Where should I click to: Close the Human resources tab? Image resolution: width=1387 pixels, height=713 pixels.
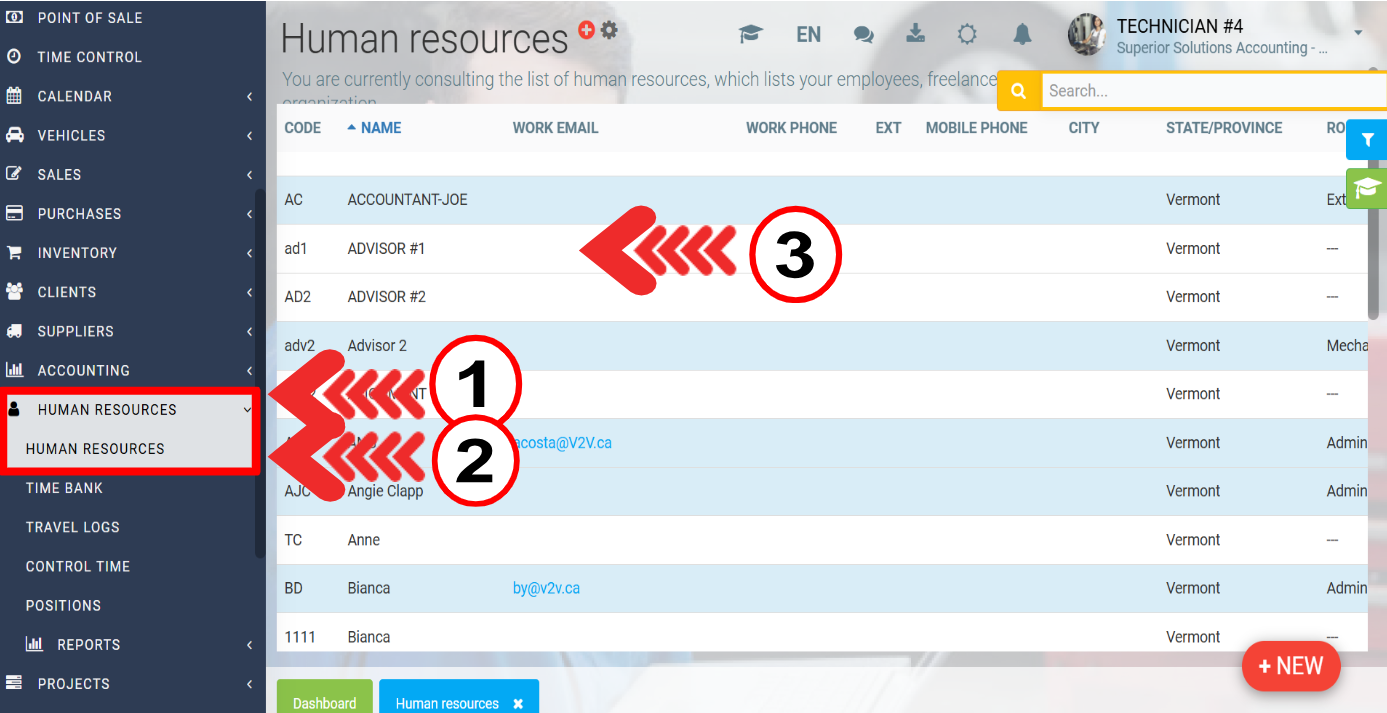pyautogui.click(x=518, y=703)
